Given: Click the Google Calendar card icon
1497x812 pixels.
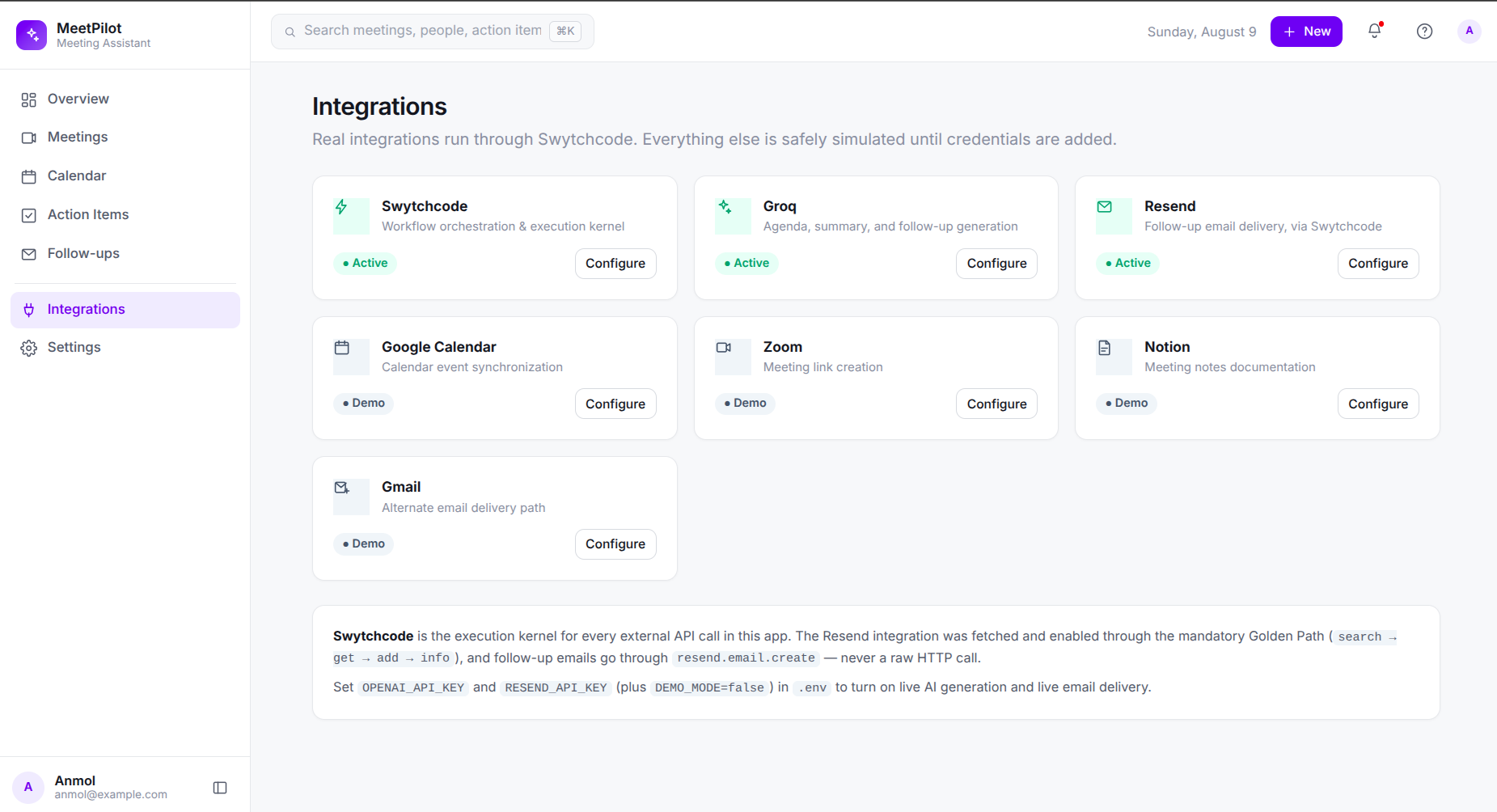Looking at the screenshot, I should coord(342,348).
